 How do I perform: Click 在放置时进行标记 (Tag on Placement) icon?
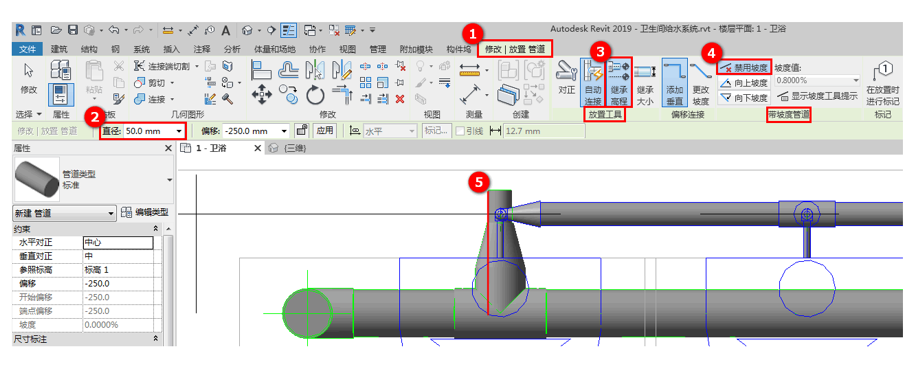[883, 82]
